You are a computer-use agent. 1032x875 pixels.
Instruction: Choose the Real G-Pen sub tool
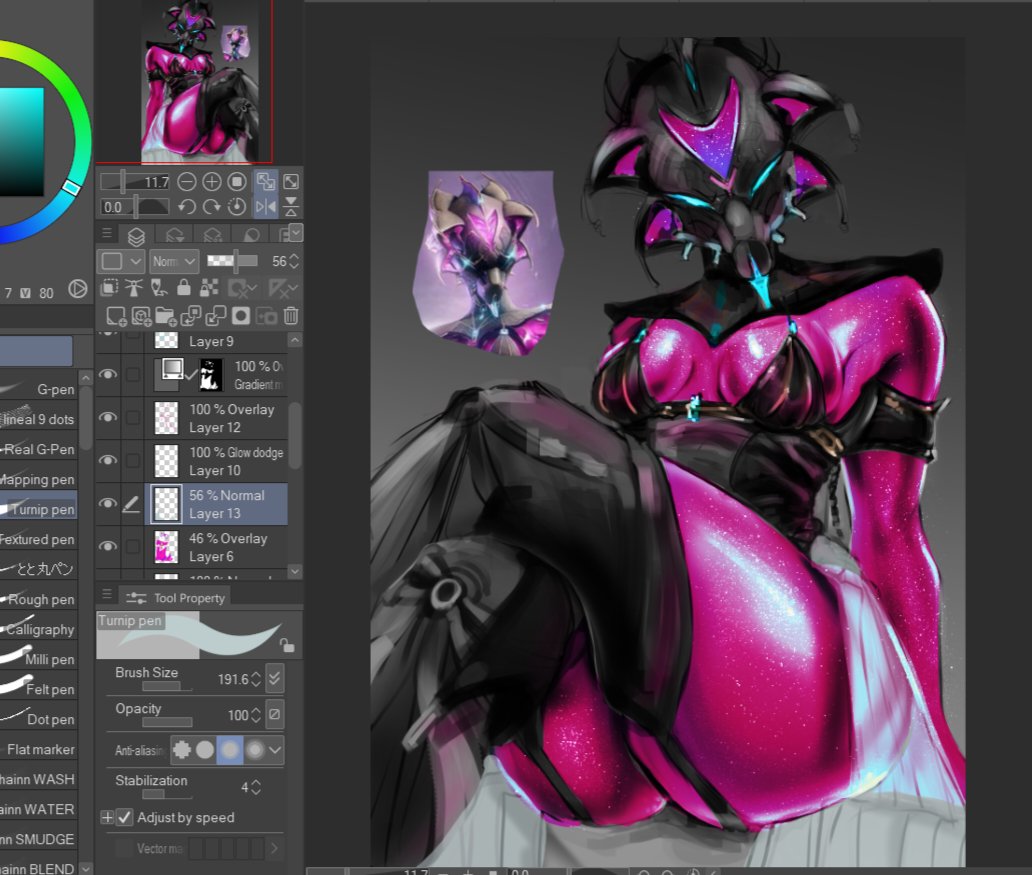(x=39, y=449)
